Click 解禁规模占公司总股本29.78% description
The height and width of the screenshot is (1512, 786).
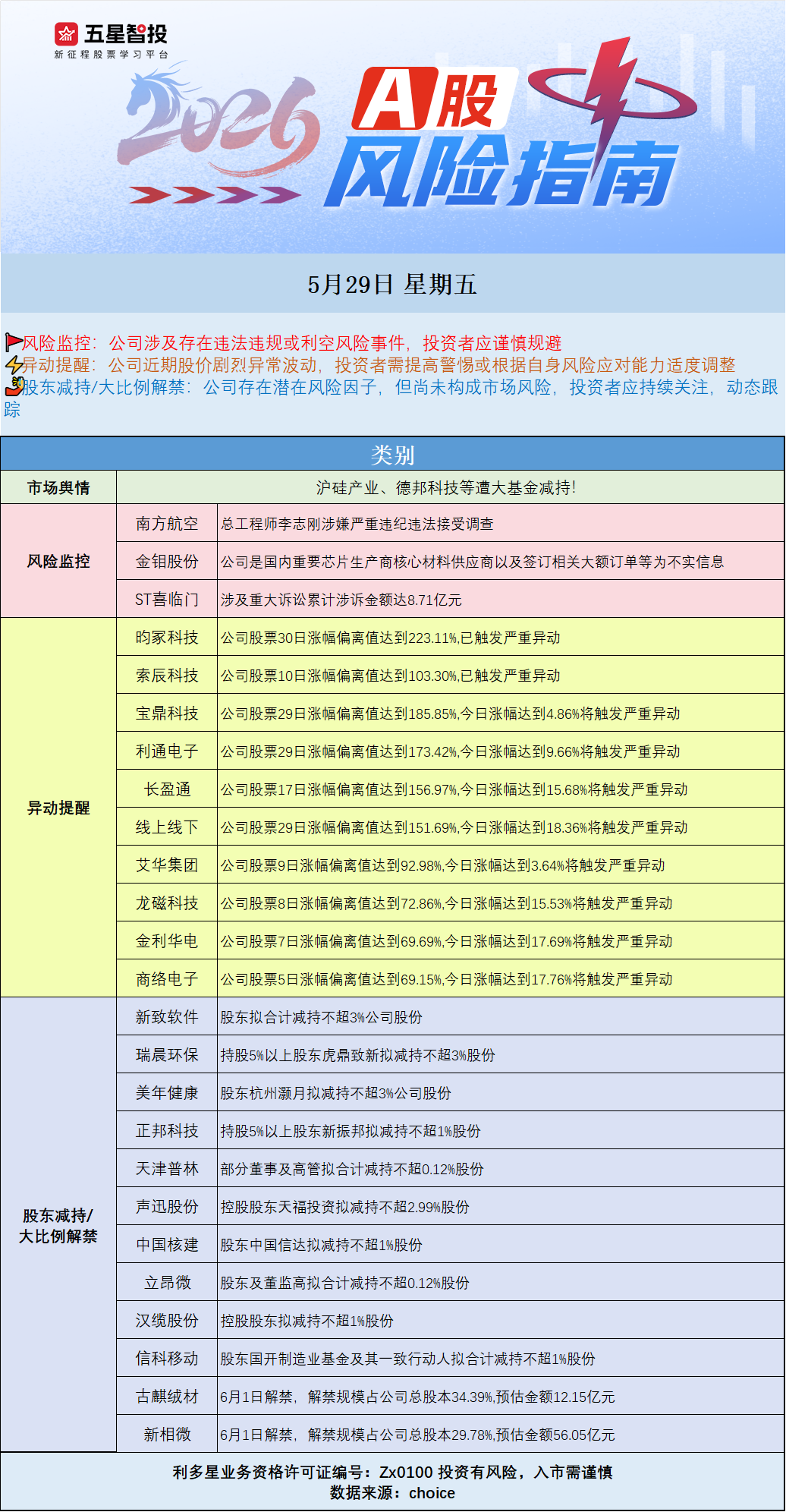pos(418,1435)
